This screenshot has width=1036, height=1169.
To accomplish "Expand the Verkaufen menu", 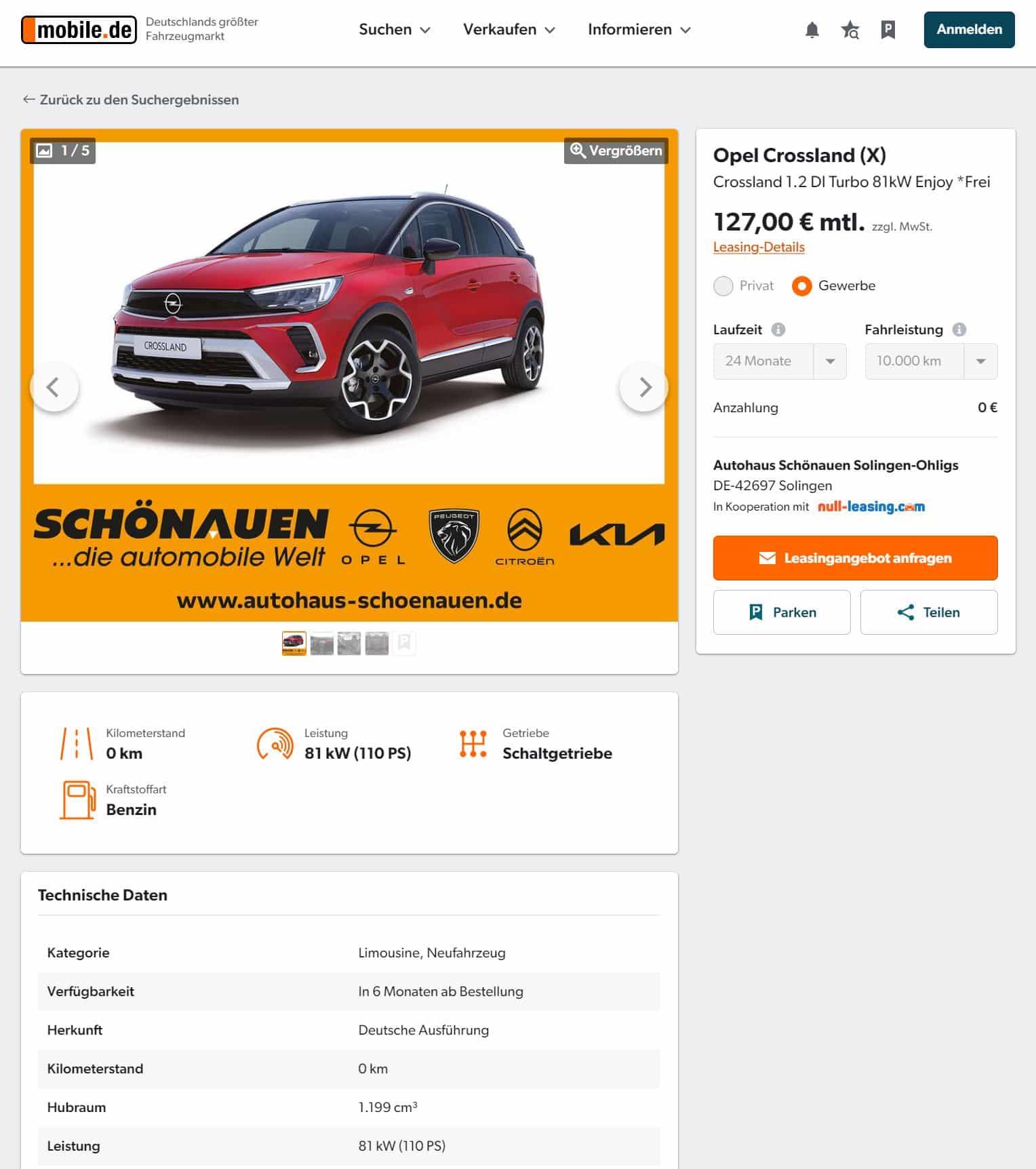I will [509, 30].
